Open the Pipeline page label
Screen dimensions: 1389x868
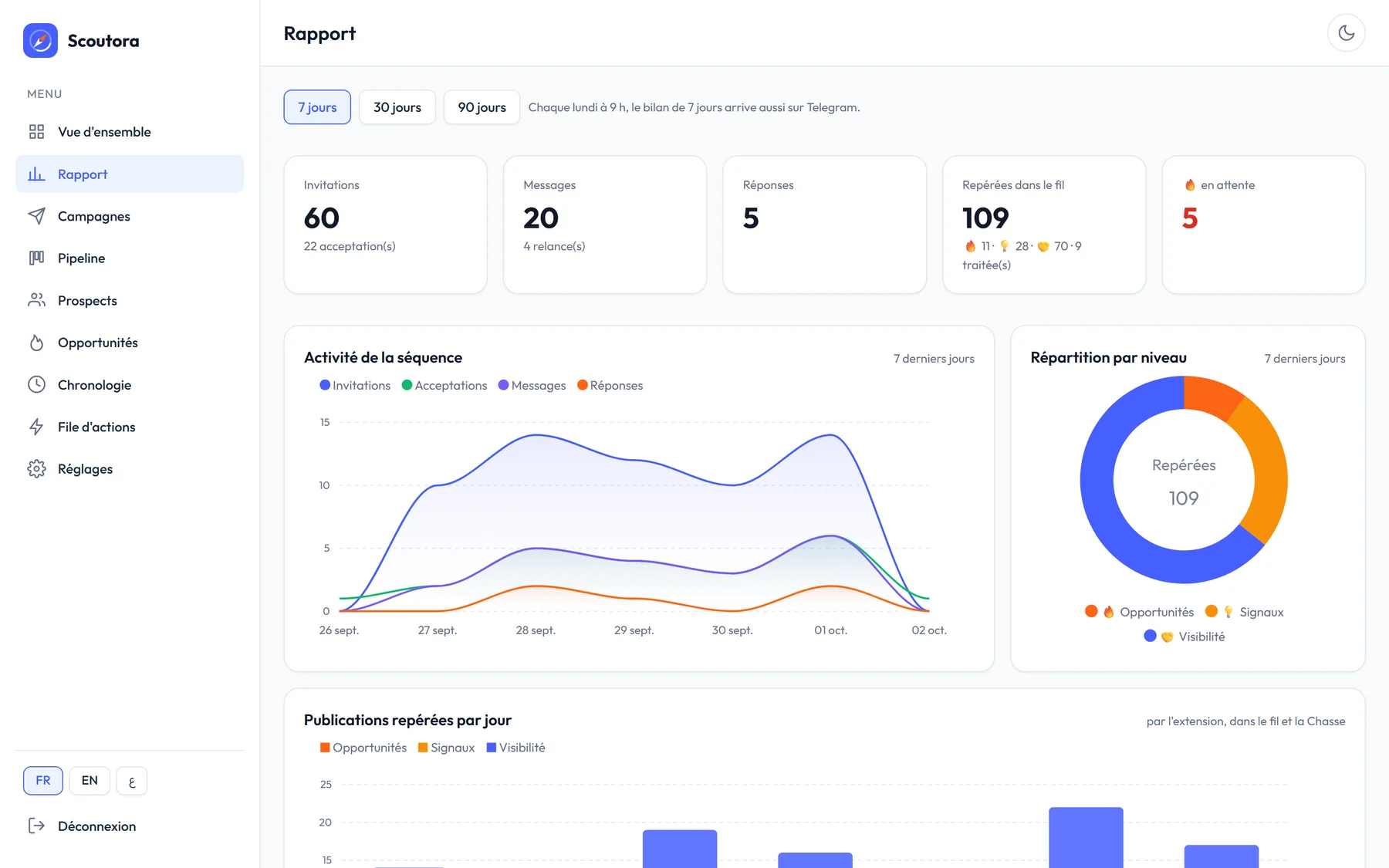coord(81,258)
